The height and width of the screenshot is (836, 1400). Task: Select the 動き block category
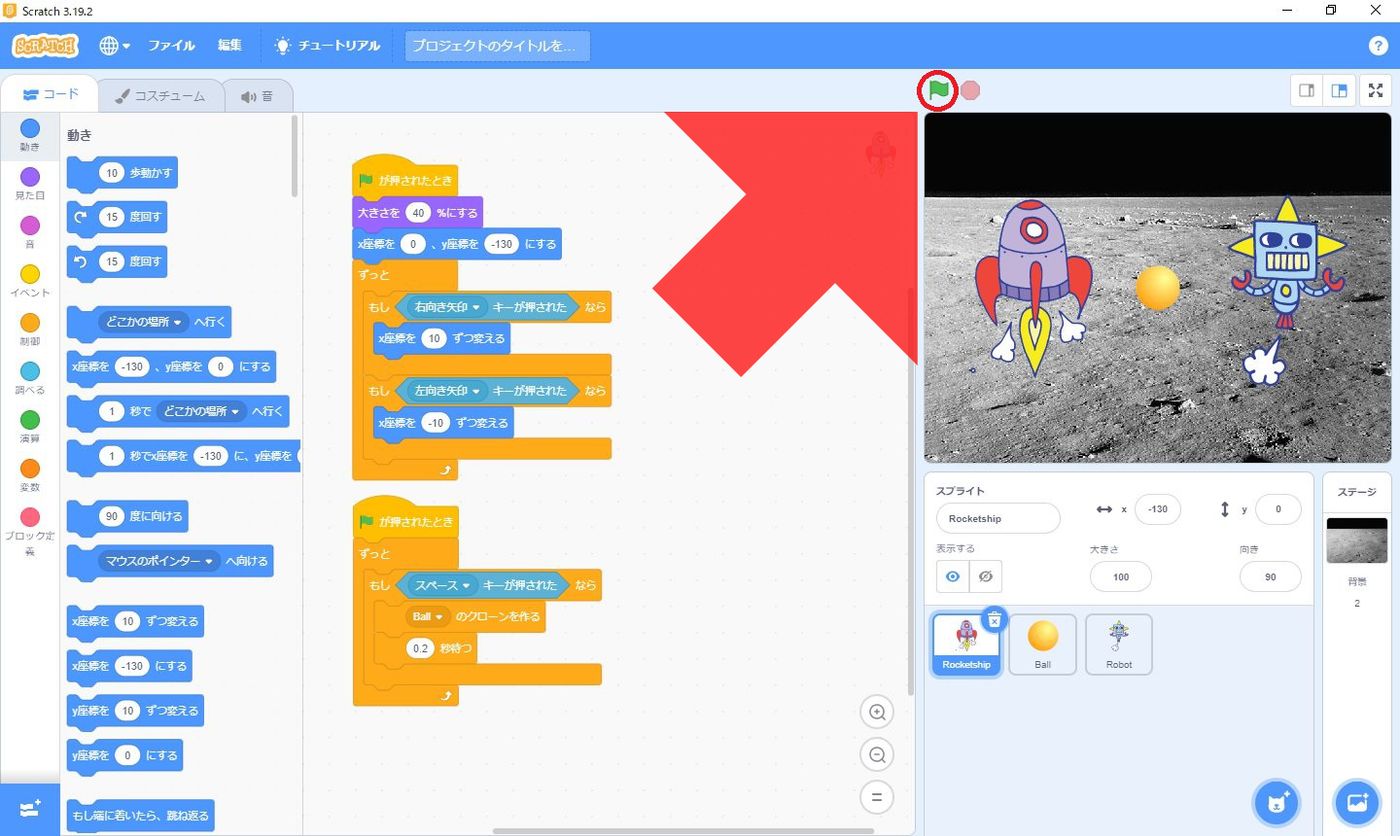(30, 135)
